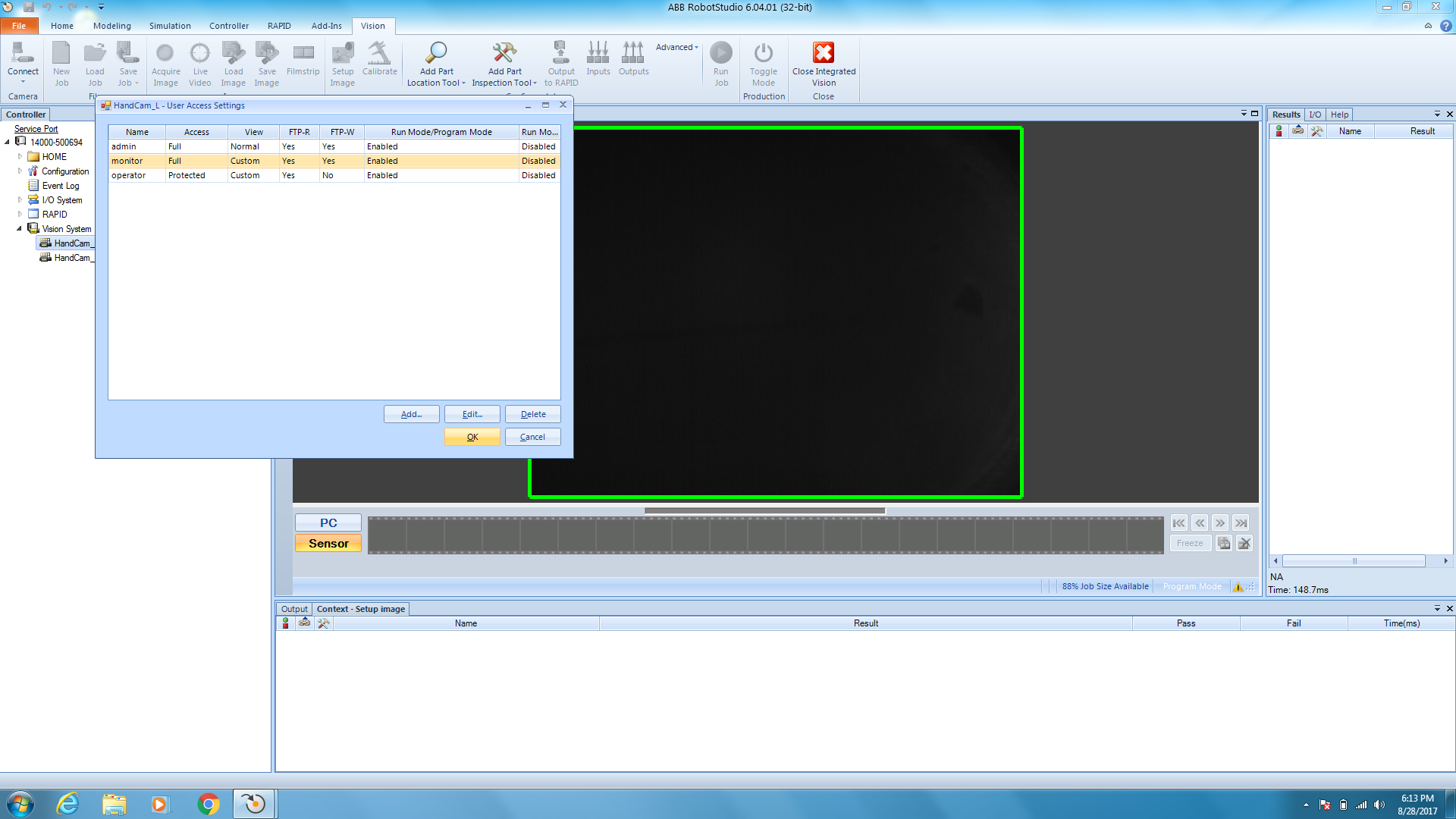Collapse the Vision System tree node
The image size is (1456, 819).
click(x=20, y=228)
